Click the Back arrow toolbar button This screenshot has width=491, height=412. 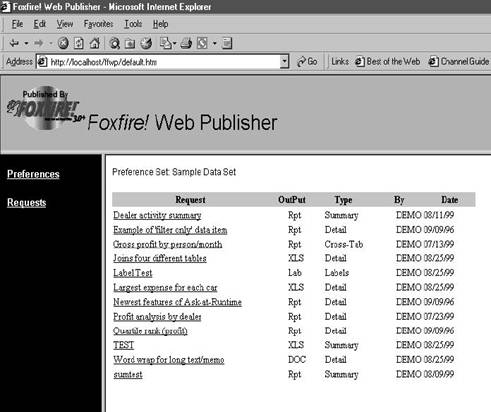14,43
